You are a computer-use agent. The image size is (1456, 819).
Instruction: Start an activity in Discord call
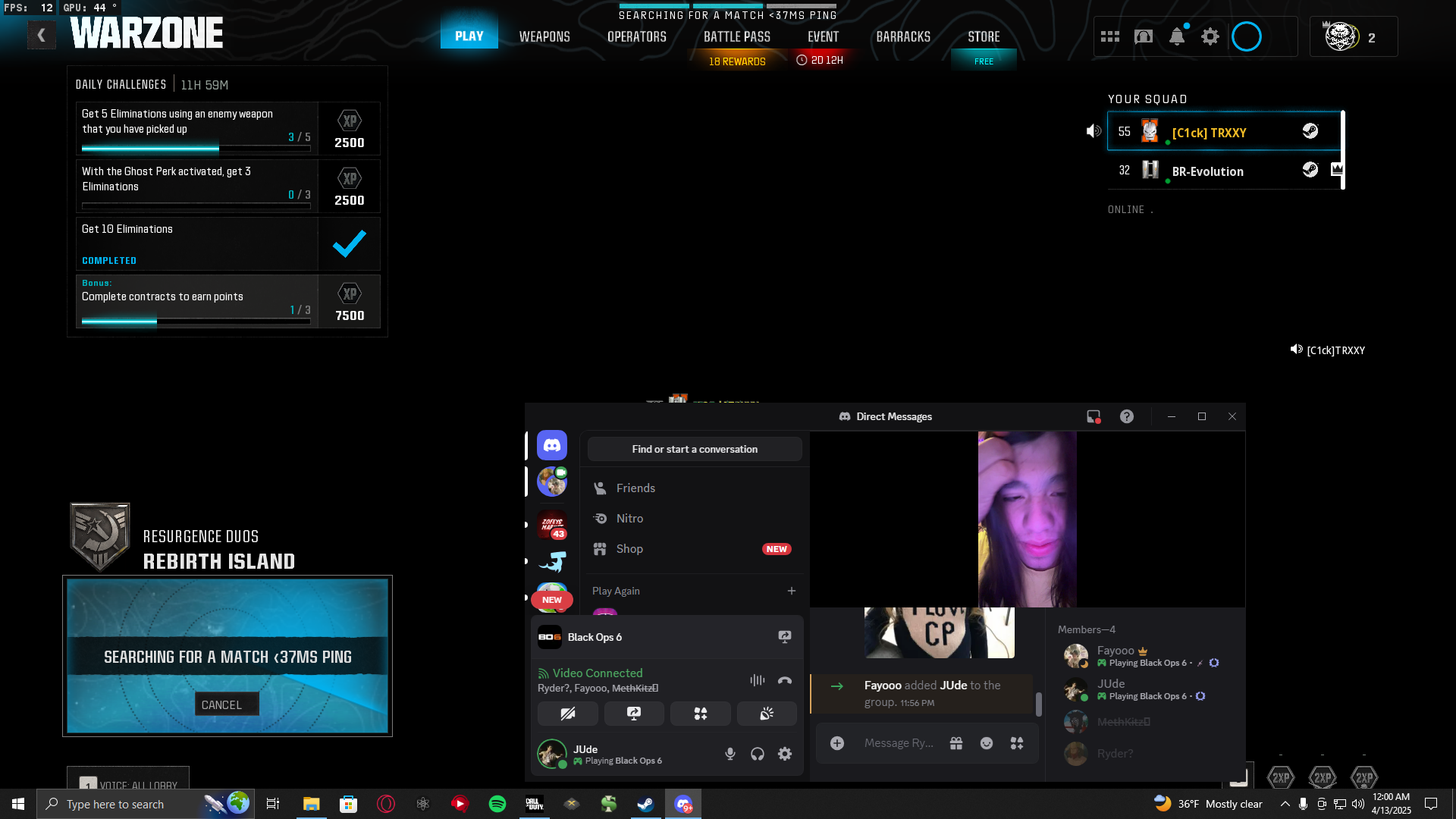(x=701, y=714)
